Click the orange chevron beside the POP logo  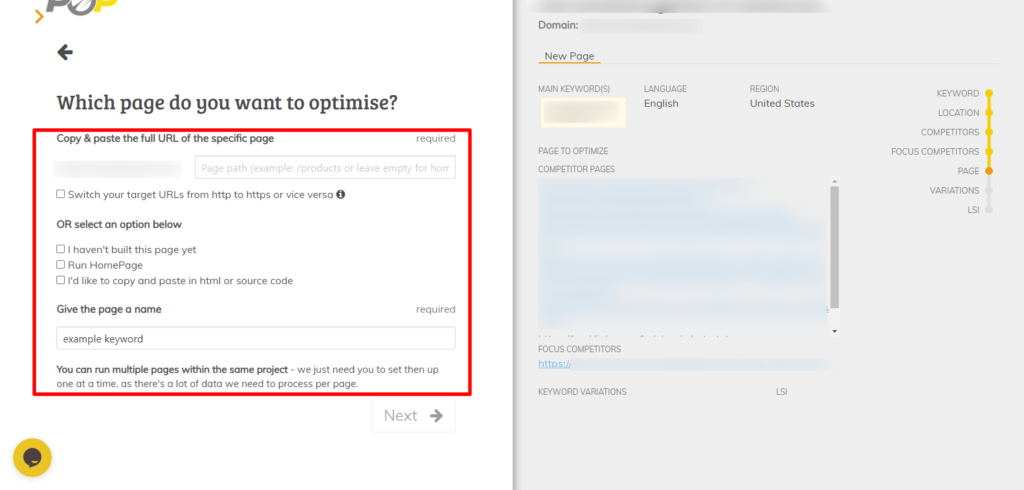point(39,16)
